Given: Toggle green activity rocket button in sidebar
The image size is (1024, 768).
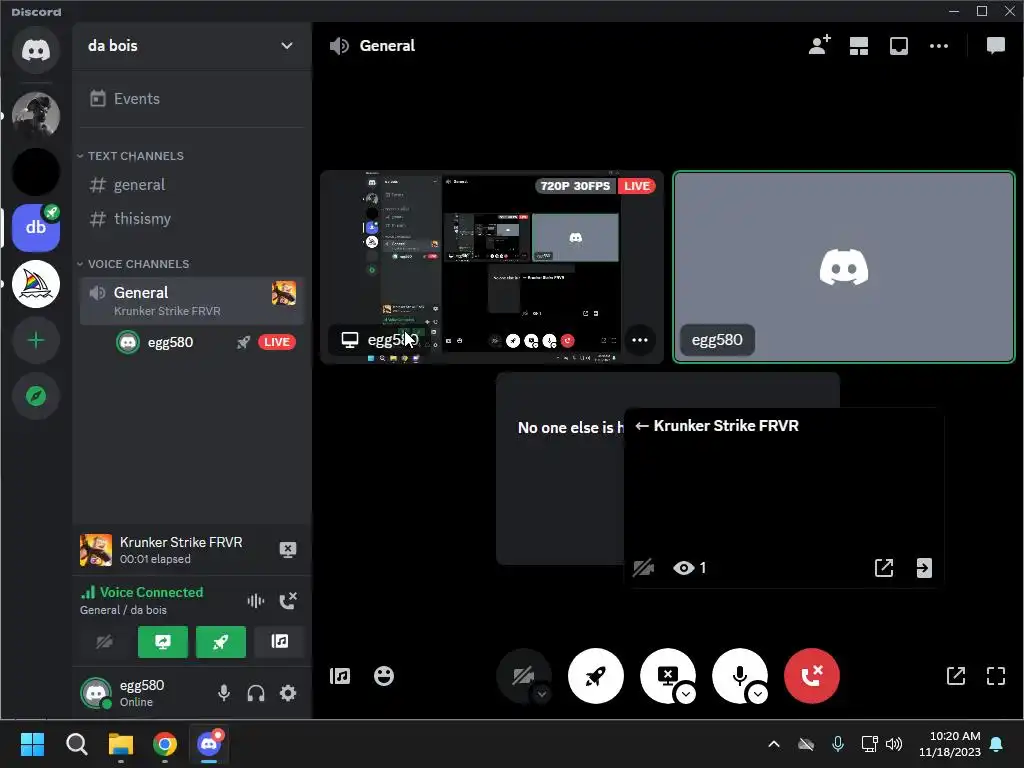Looking at the screenshot, I should click(221, 642).
